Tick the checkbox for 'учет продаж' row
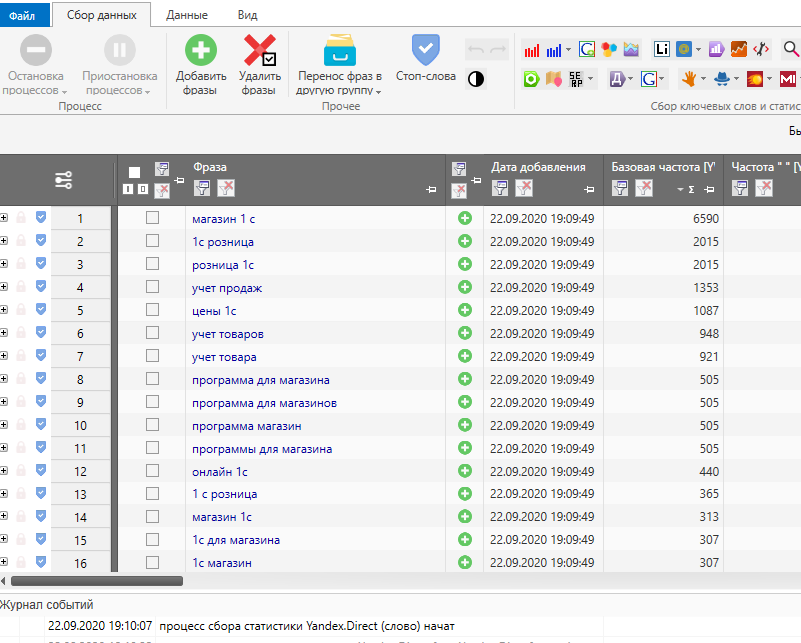The height and width of the screenshot is (643, 801). click(x=152, y=287)
